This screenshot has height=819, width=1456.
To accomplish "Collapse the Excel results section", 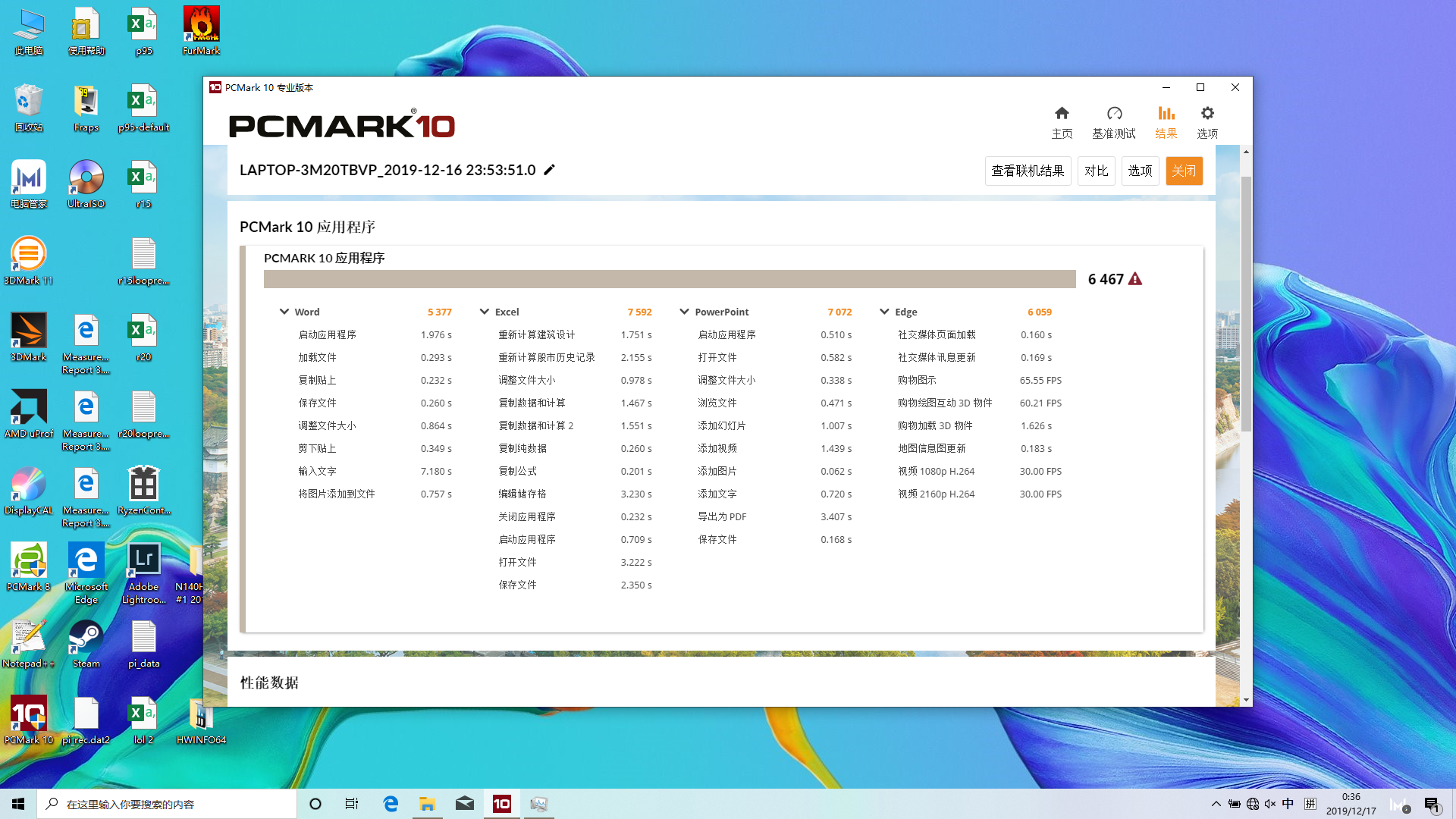I will click(485, 312).
